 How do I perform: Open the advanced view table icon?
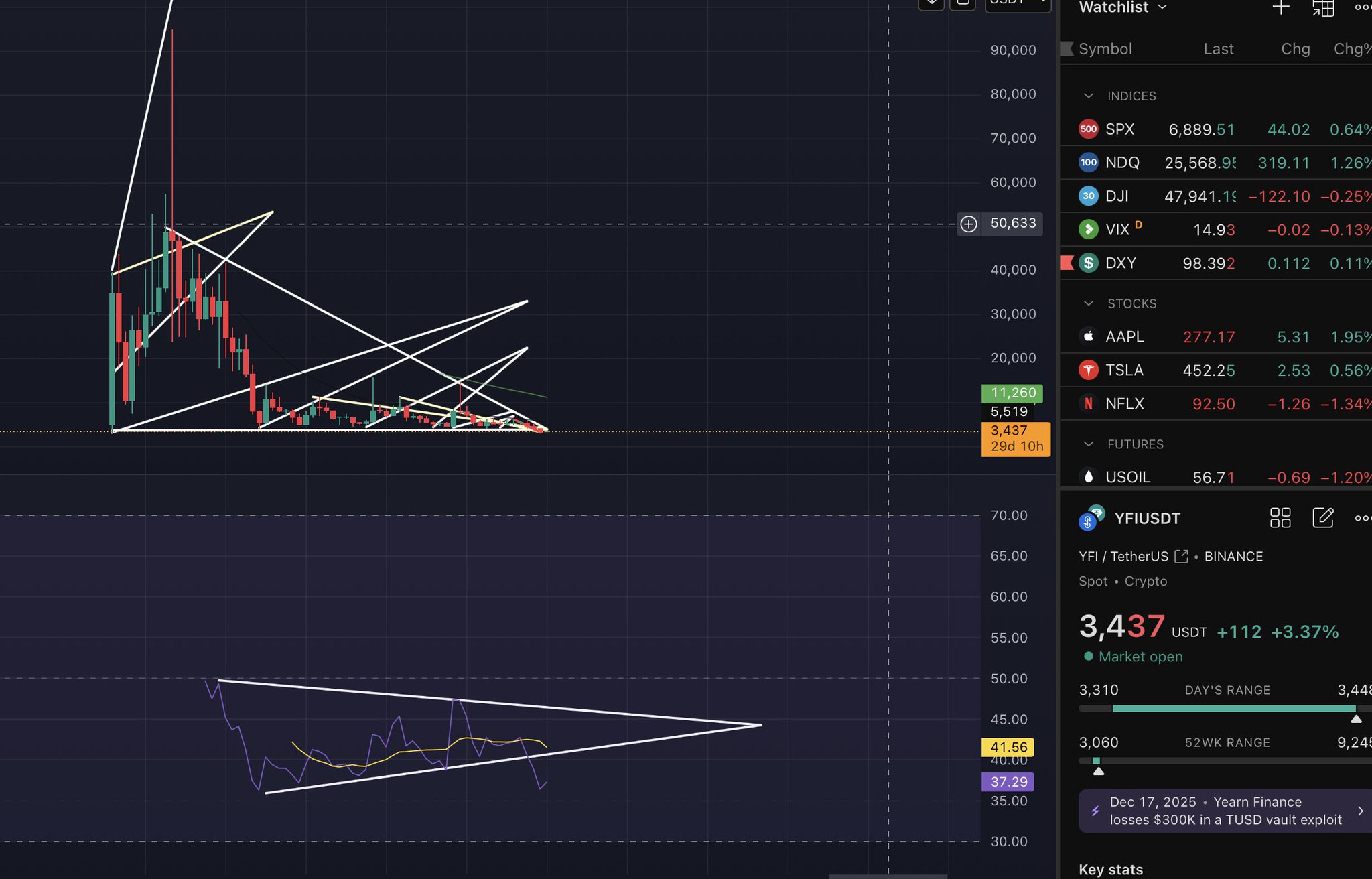1322,7
